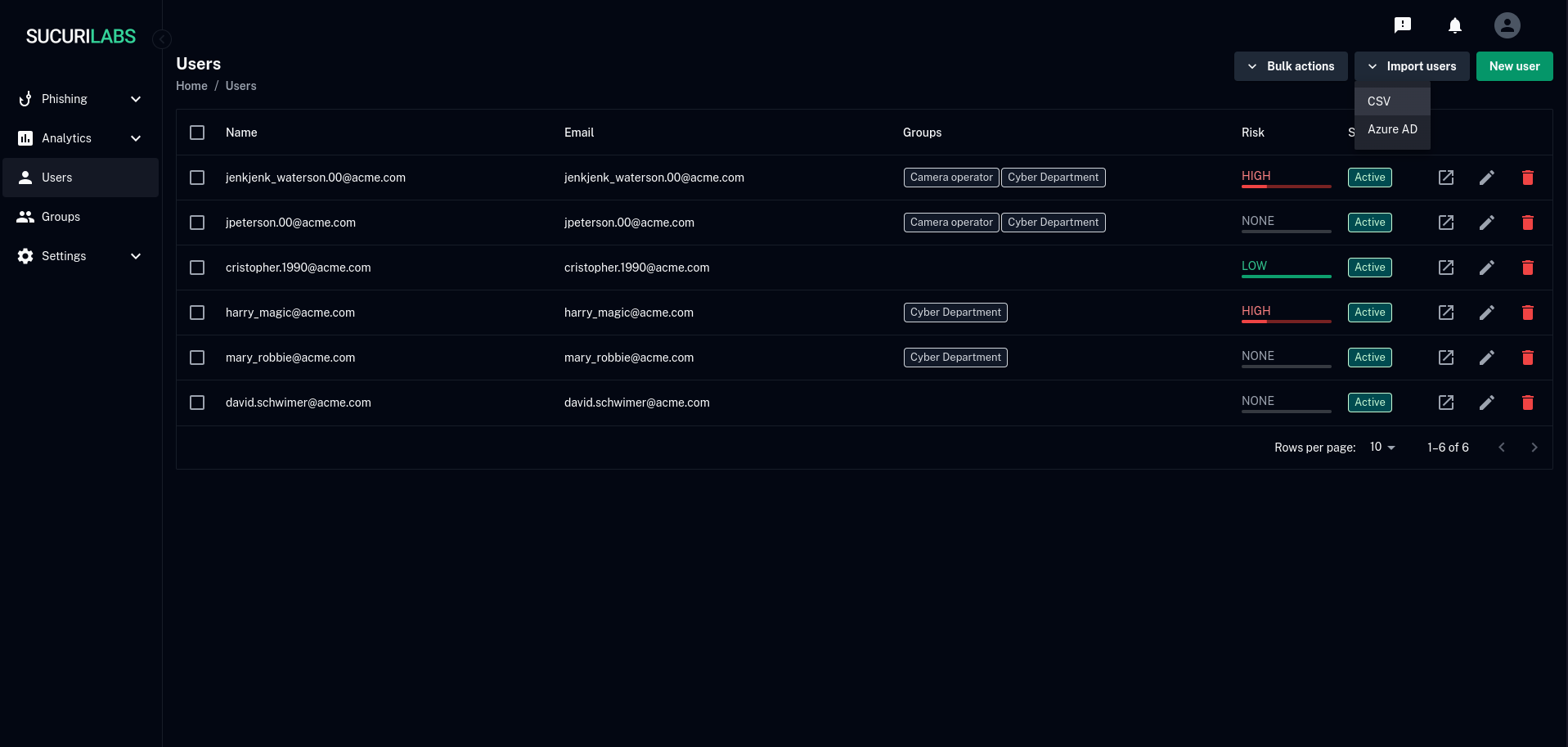Collapse the sidebar with the arrow icon
This screenshot has width=1568, height=747.
click(x=162, y=39)
